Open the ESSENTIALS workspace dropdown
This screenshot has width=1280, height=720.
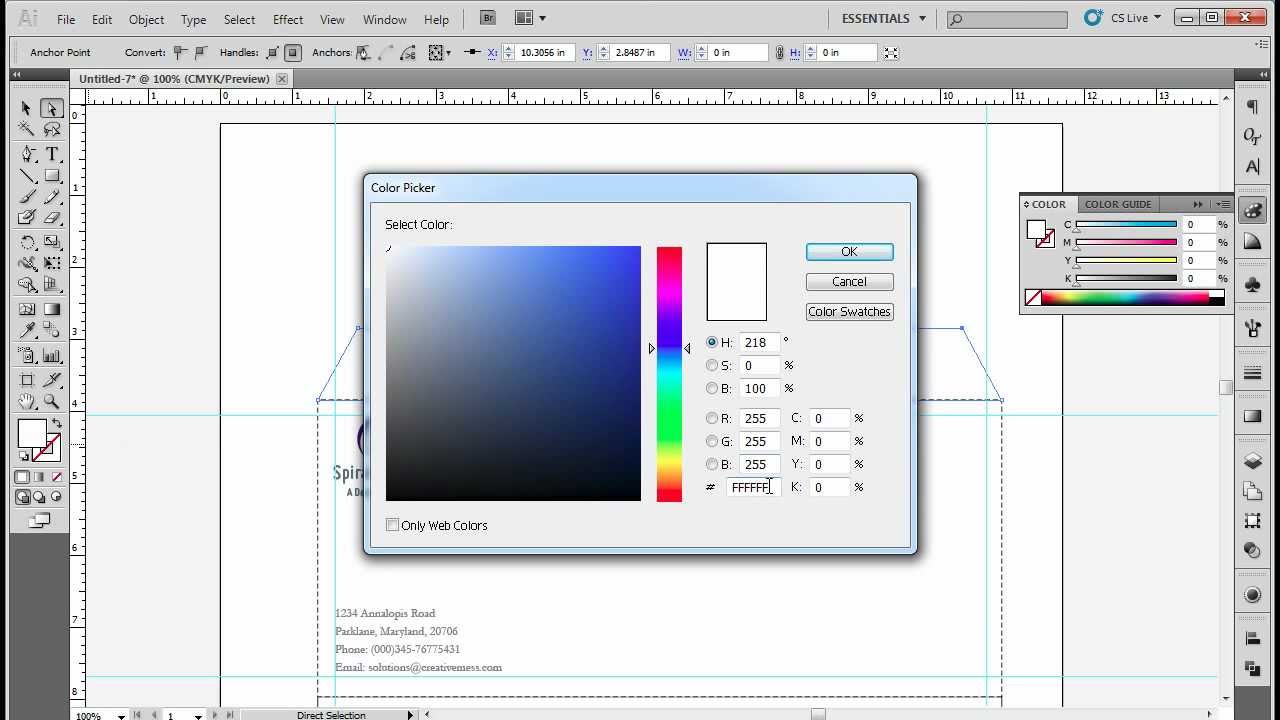pyautogui.click(x=882, y=18)
